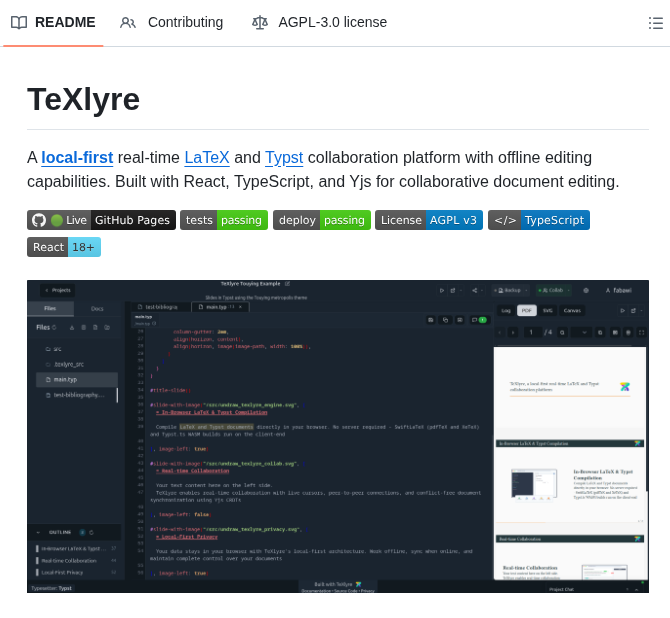Collapse the OUTLINE section in sidebar

coord(39,532)
